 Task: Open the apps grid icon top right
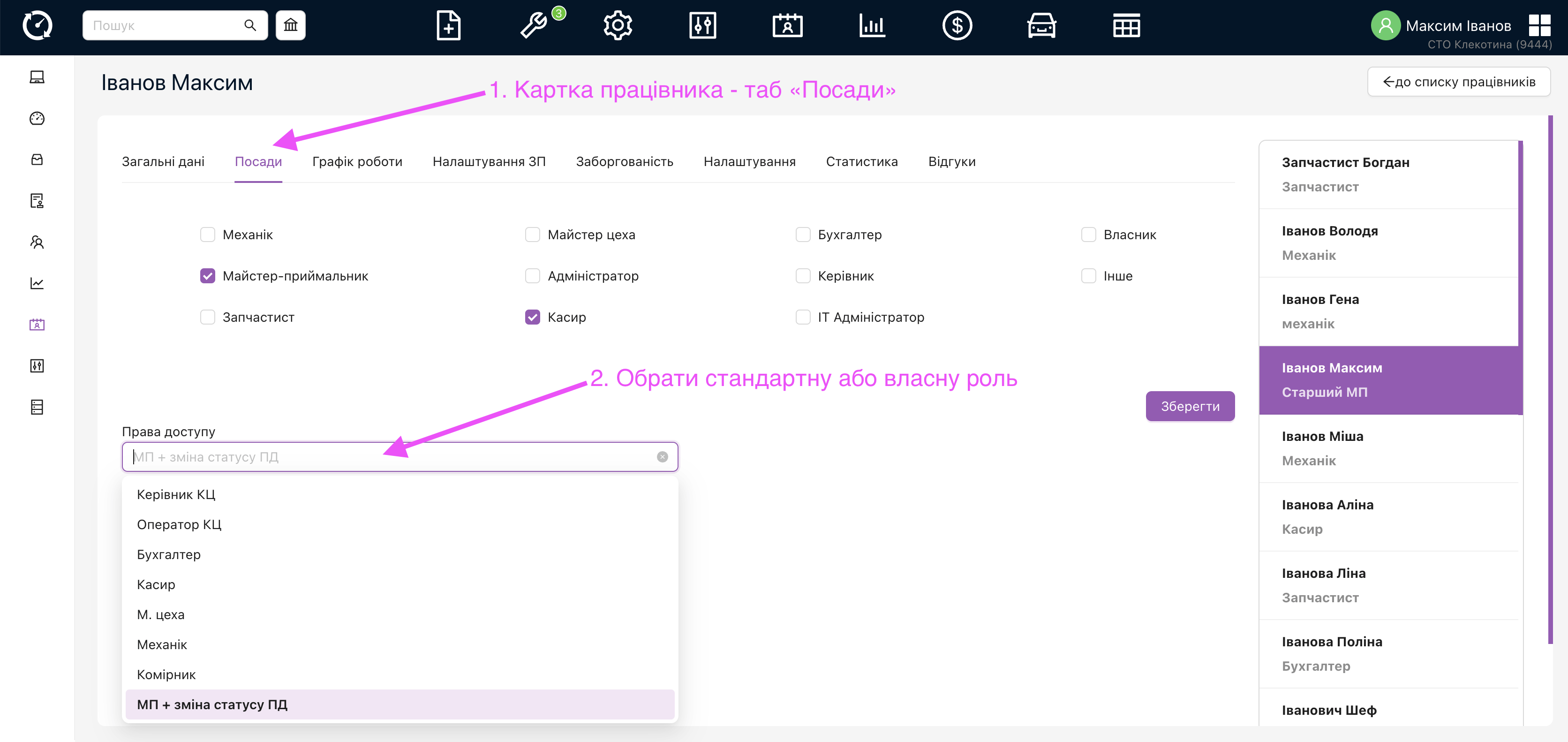click(x=1539, y=26)
